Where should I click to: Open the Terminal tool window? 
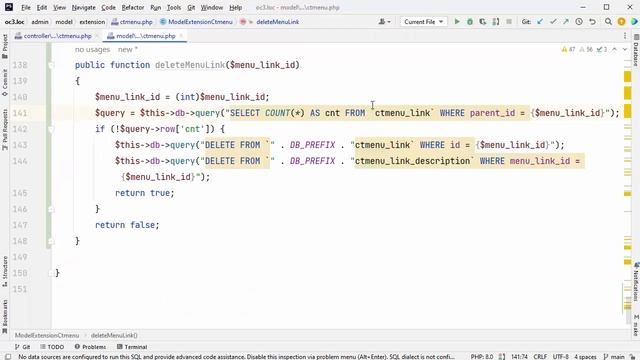pos(132,347)
